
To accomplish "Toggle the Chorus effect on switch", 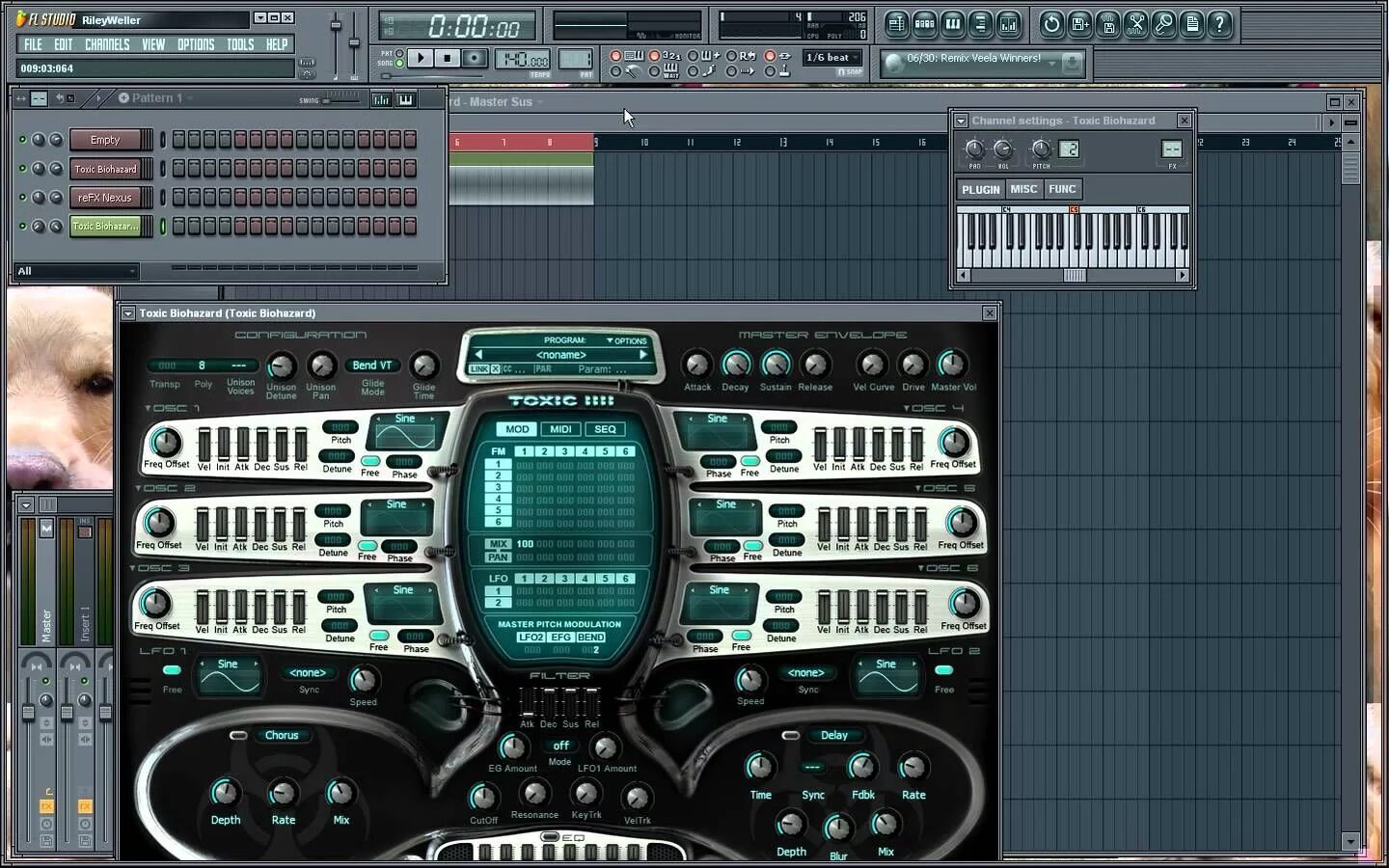I will tap(238, 735).
